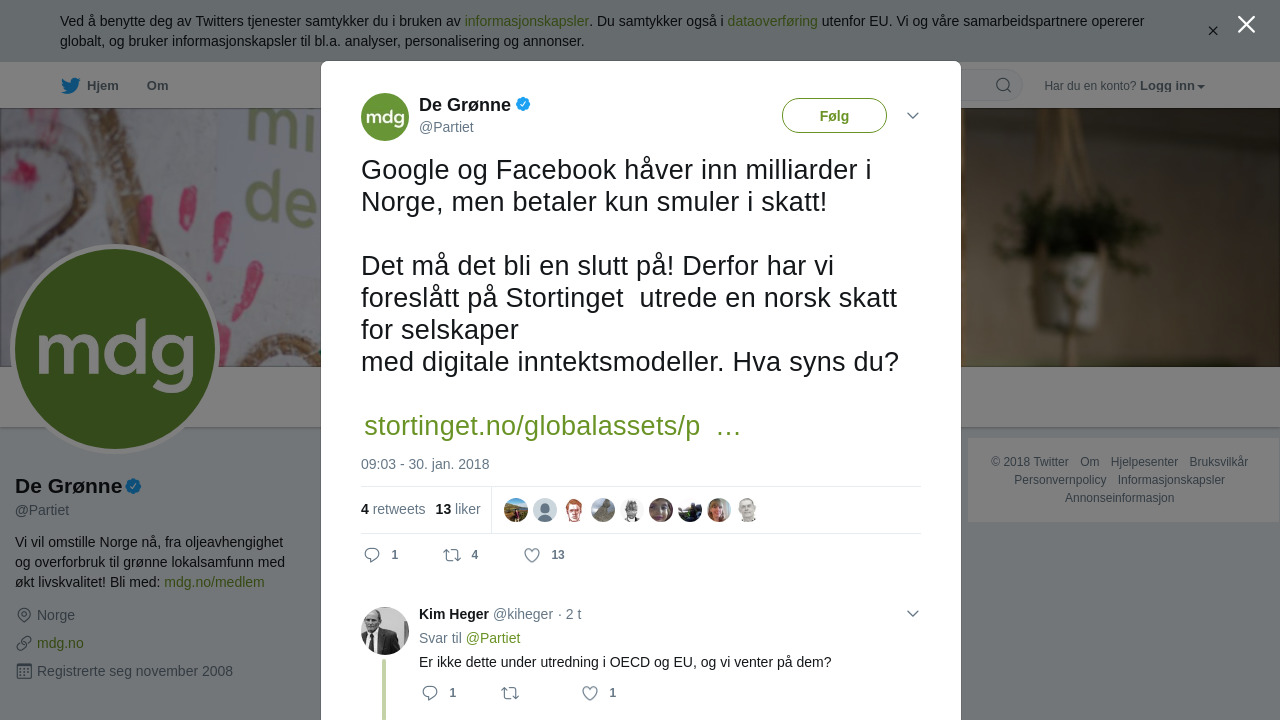
Task: Retweet the De Grønne tweet
Action: [x=461, y=555]
